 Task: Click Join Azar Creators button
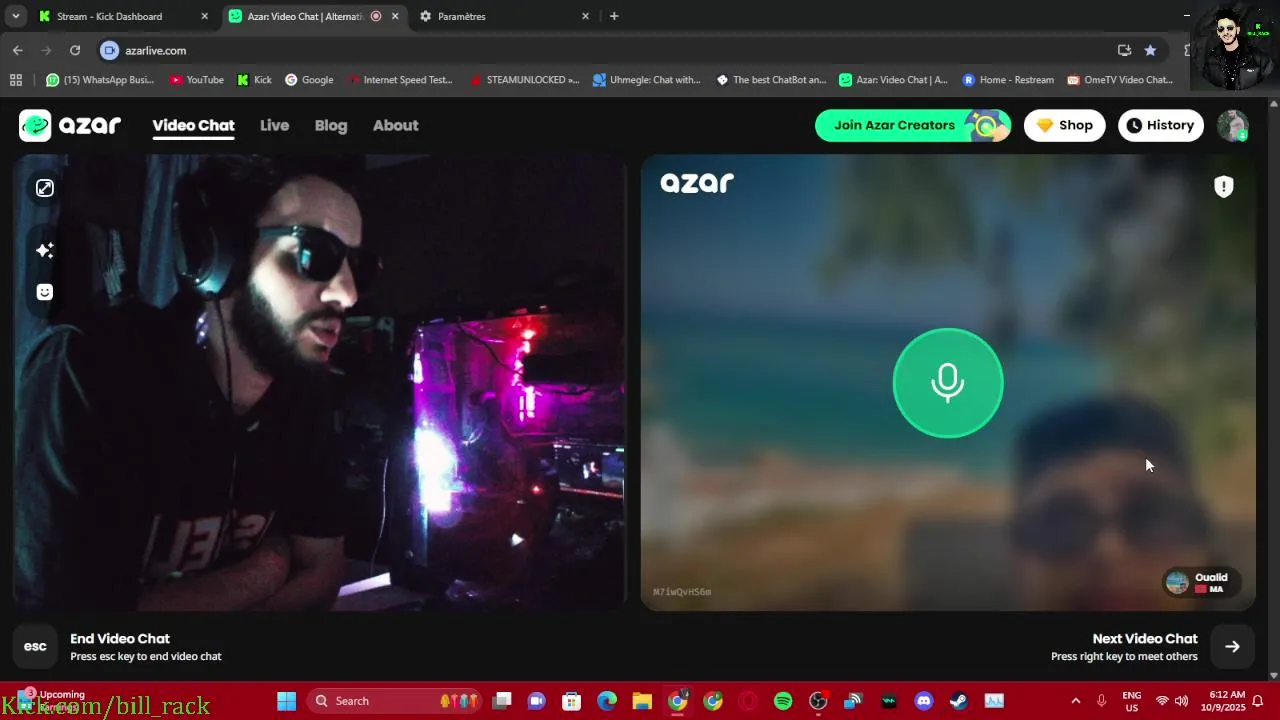913,125
